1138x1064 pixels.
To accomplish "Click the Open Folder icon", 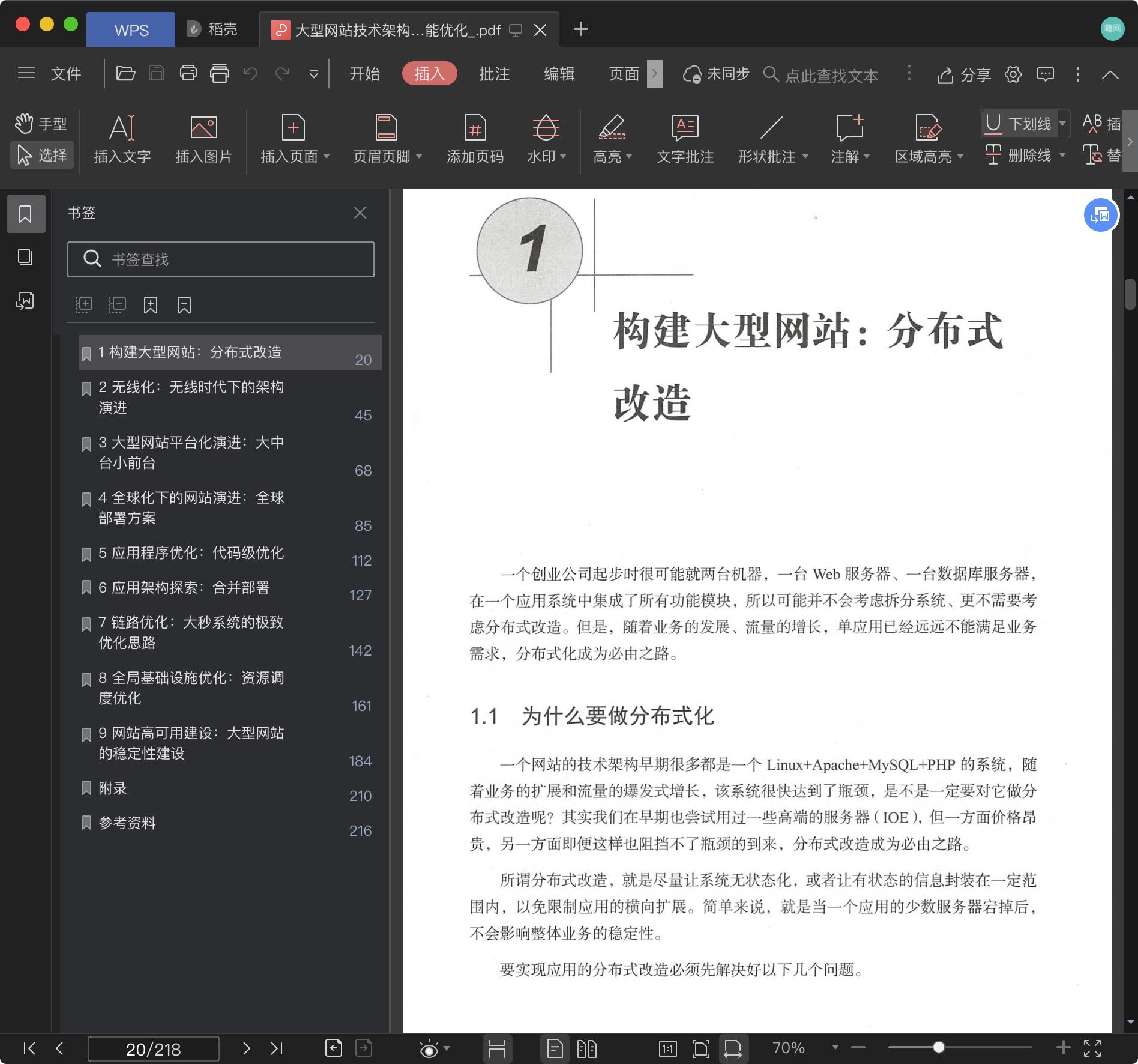I will 125,74.
